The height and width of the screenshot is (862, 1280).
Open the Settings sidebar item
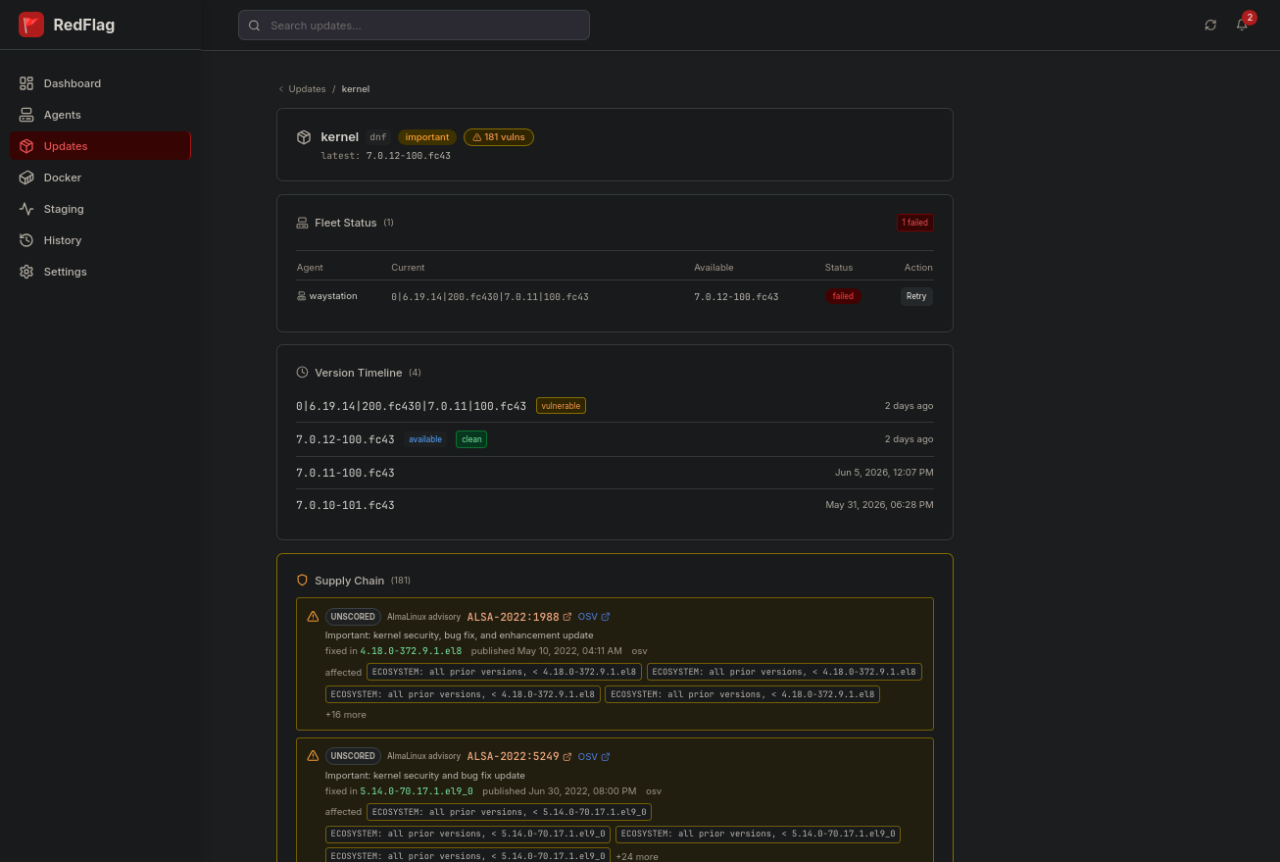coord(100,272)
